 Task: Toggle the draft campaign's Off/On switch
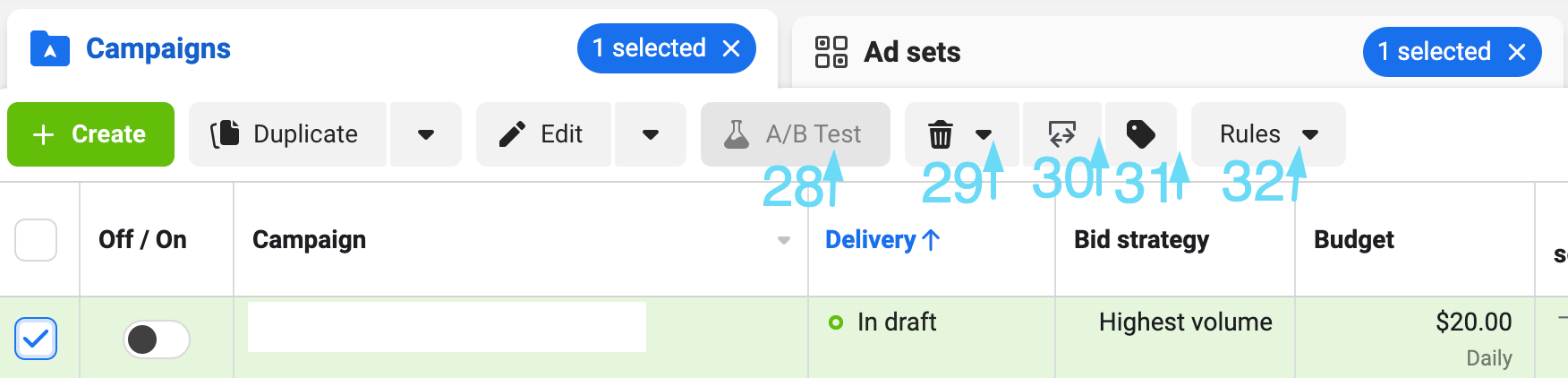pyautogui.click(x=156, y=339)
